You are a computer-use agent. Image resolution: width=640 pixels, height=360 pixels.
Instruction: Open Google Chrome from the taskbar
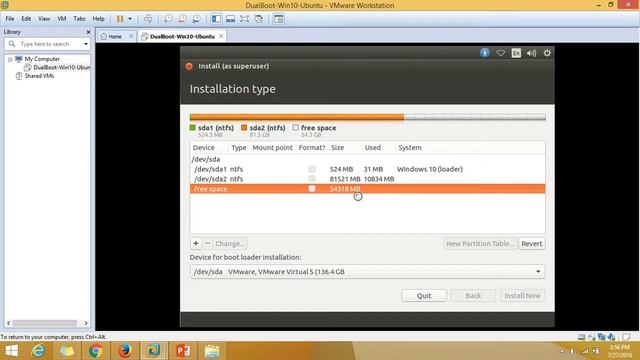(96, 351)
